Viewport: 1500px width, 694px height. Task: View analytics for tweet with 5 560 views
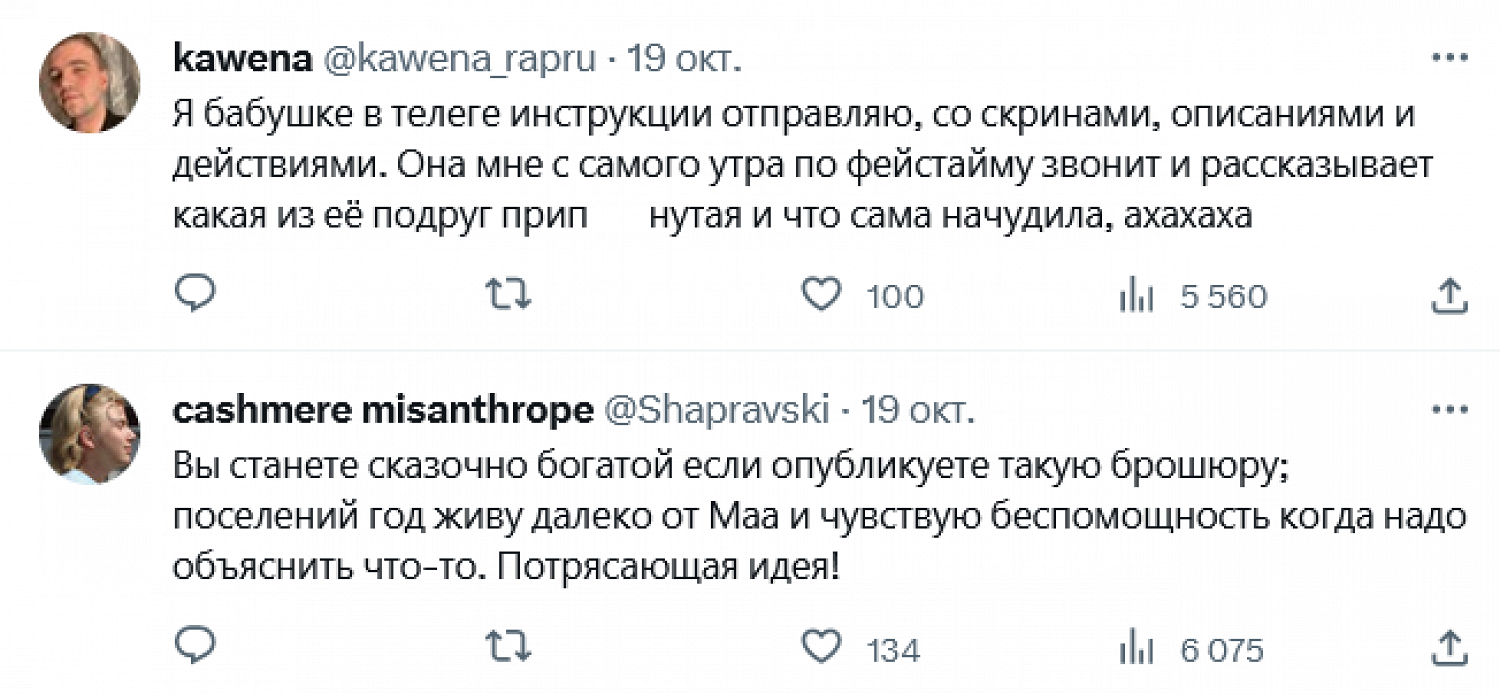(1136, 296)
